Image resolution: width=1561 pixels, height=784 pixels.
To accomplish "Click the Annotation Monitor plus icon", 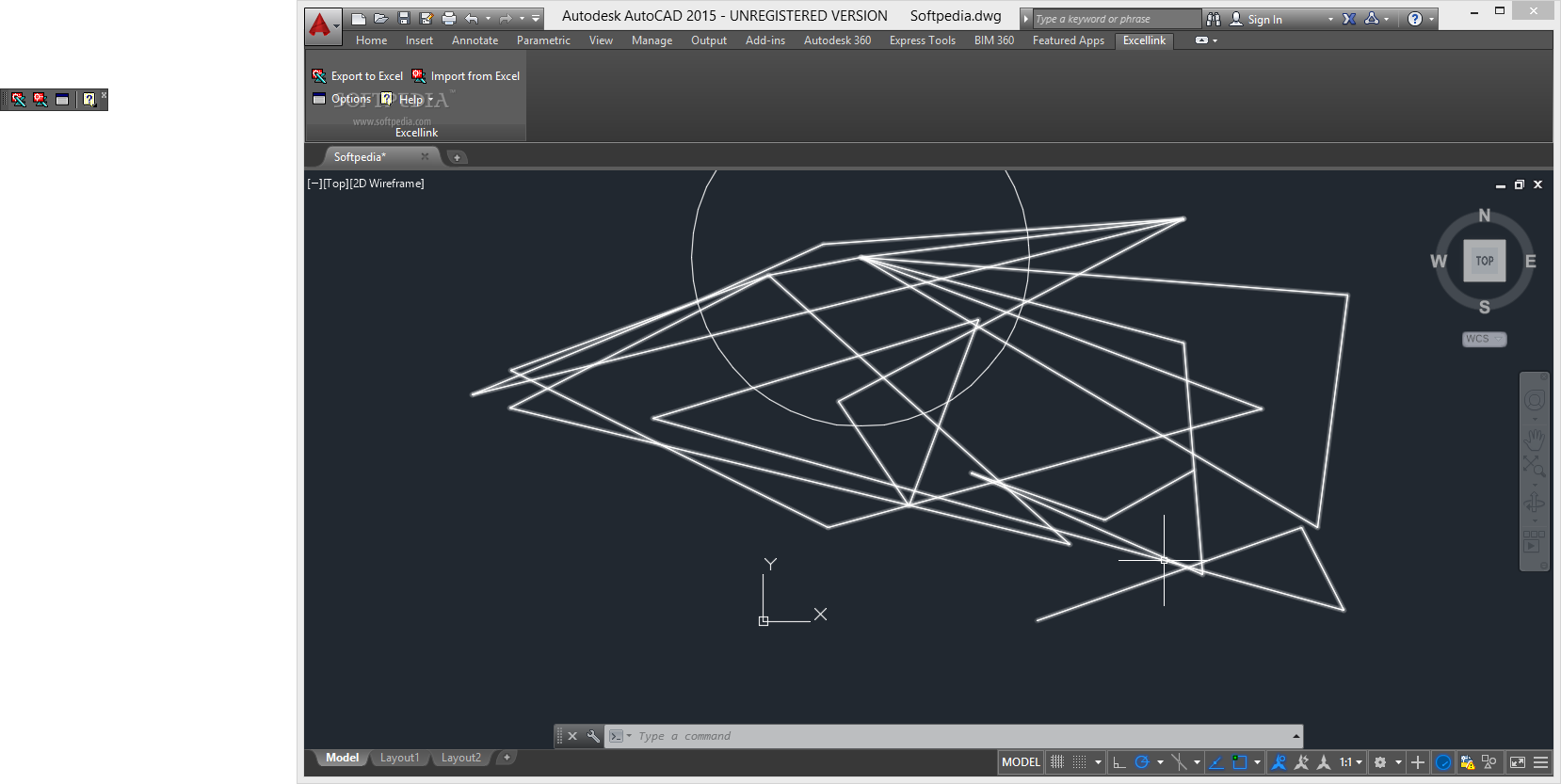I will (x=1418, y=762).
